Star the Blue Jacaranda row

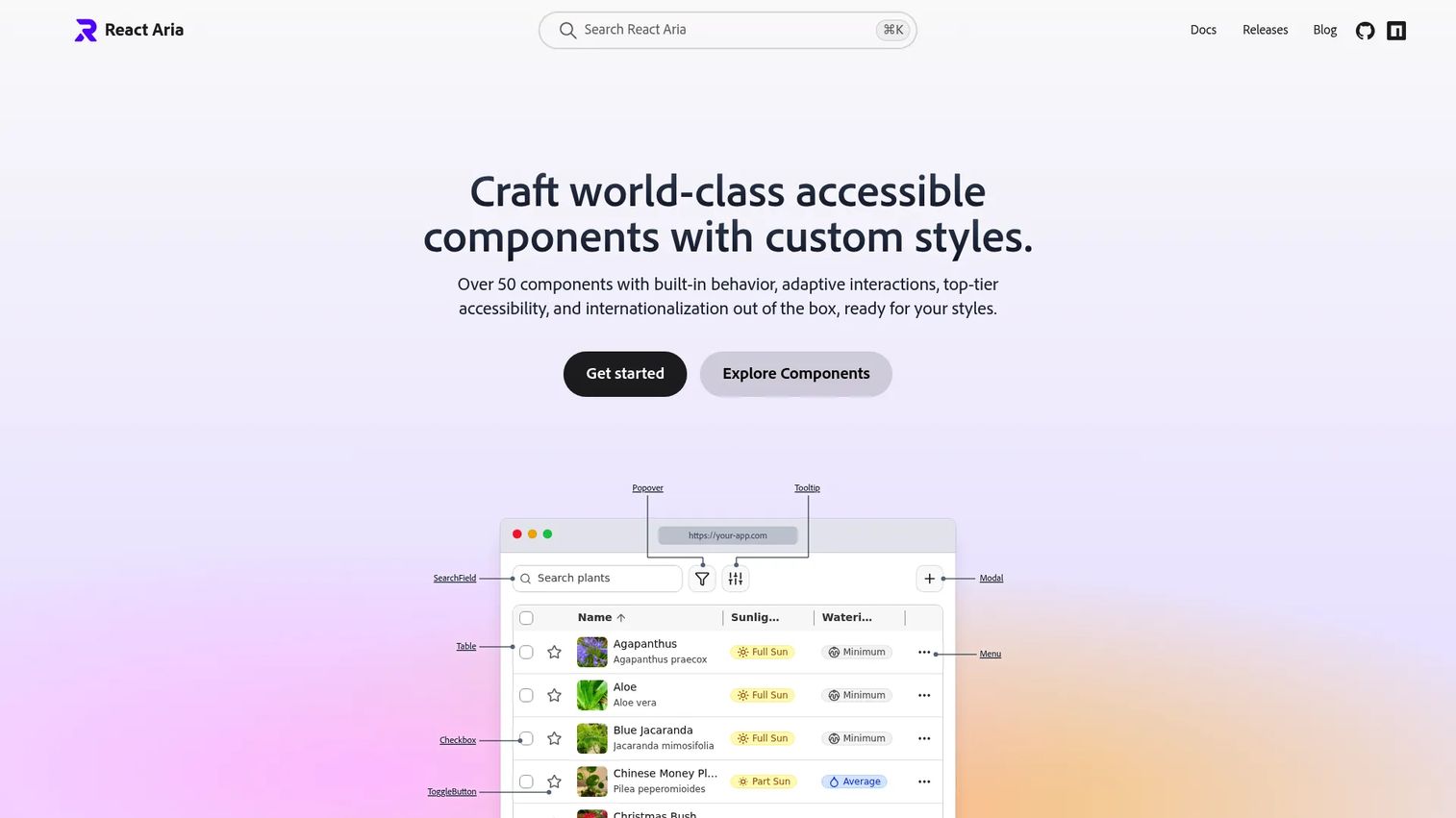[x=554, y=738]
